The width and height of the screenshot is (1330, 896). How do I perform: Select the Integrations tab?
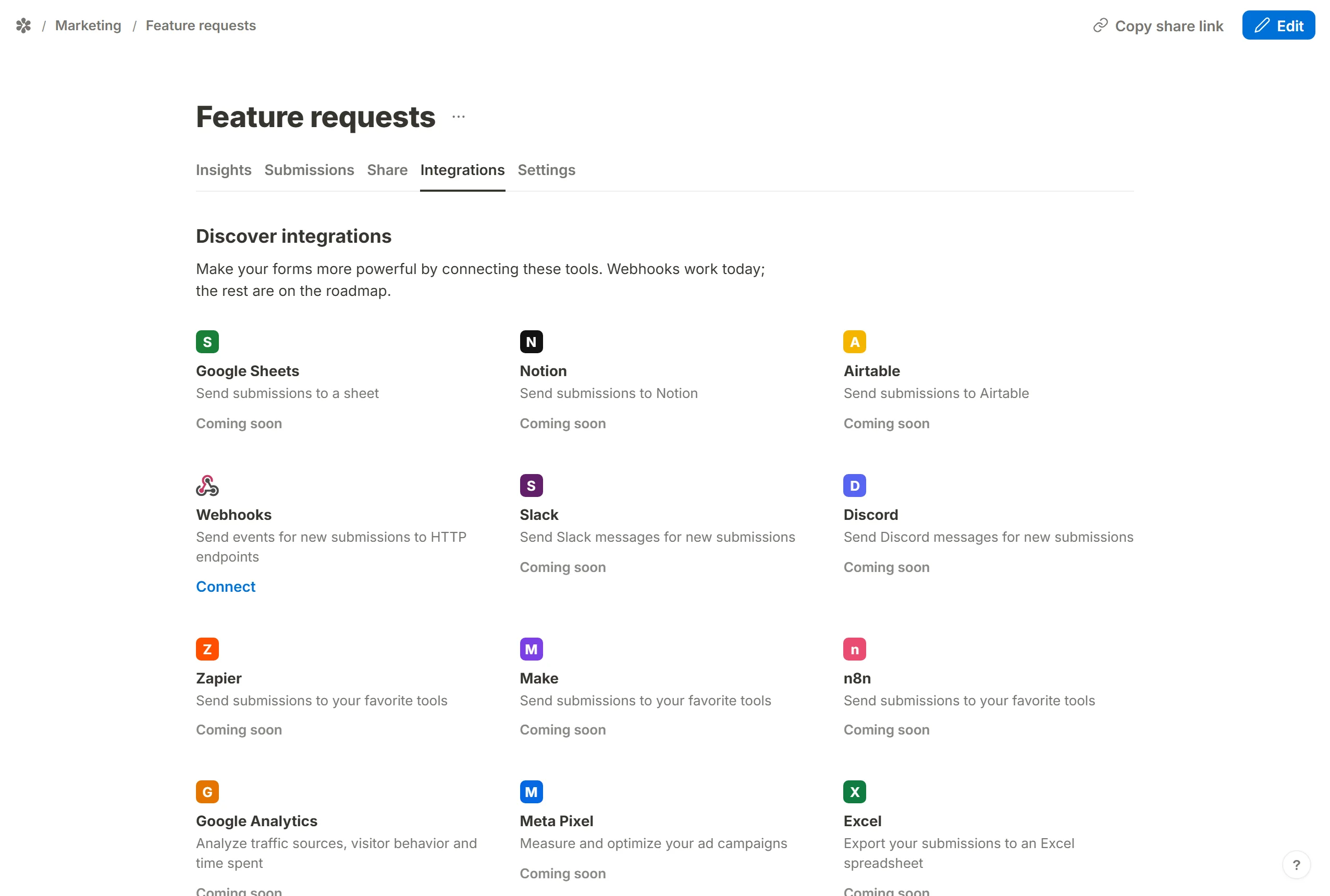(462, 170)
